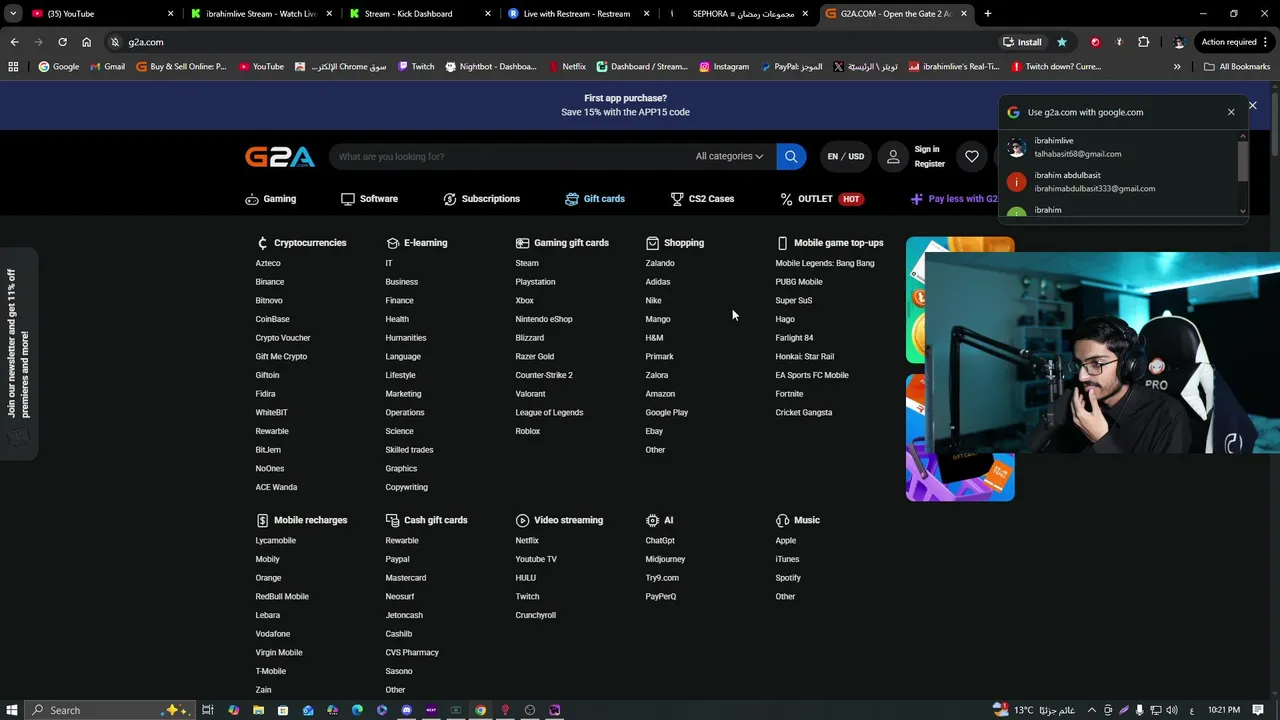Close the Google sign-in prompt
This screenshot has width=1280, height=720.
click(1231, 112)
